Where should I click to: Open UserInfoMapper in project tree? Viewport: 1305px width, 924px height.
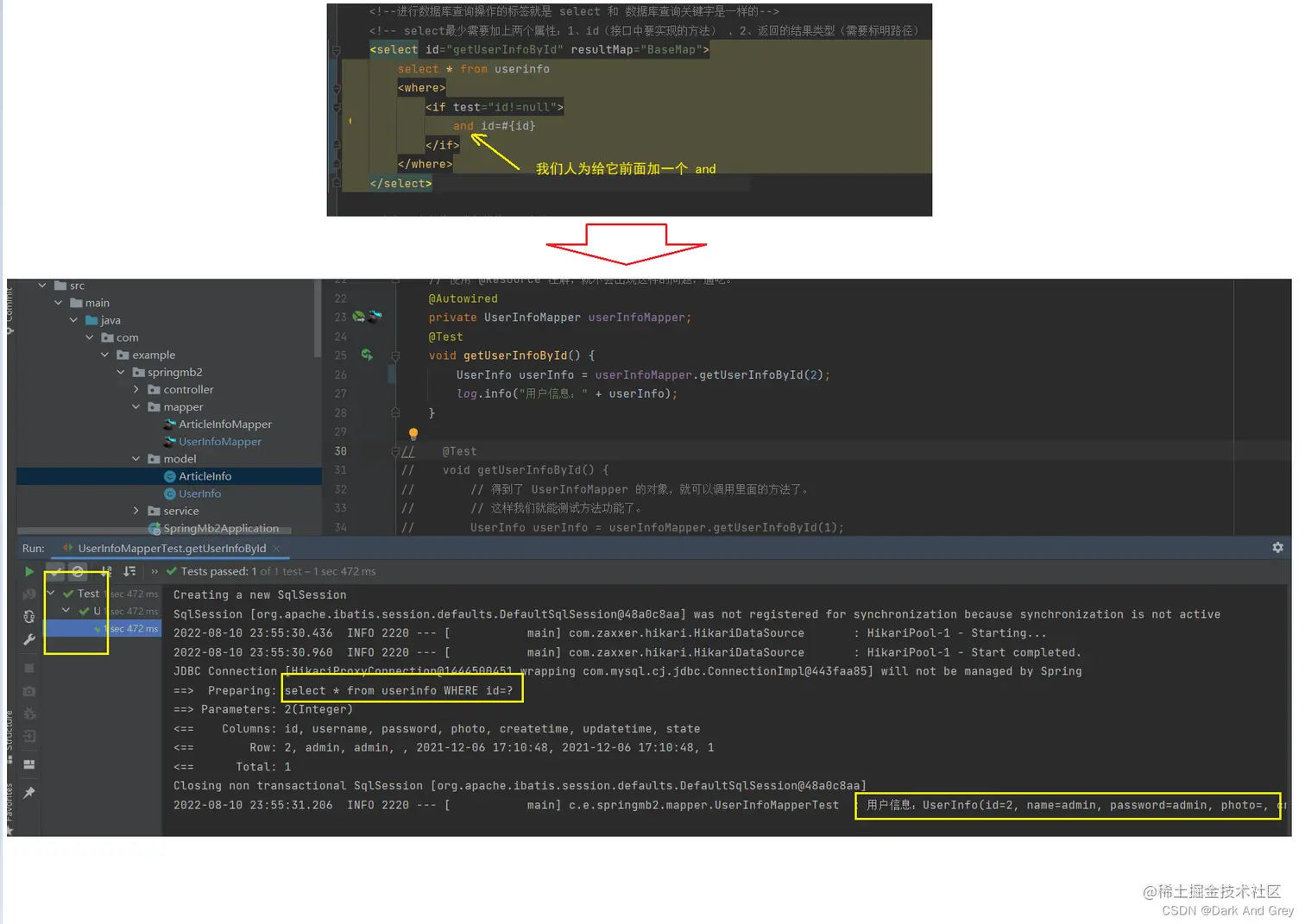click(x=212, y=442)
